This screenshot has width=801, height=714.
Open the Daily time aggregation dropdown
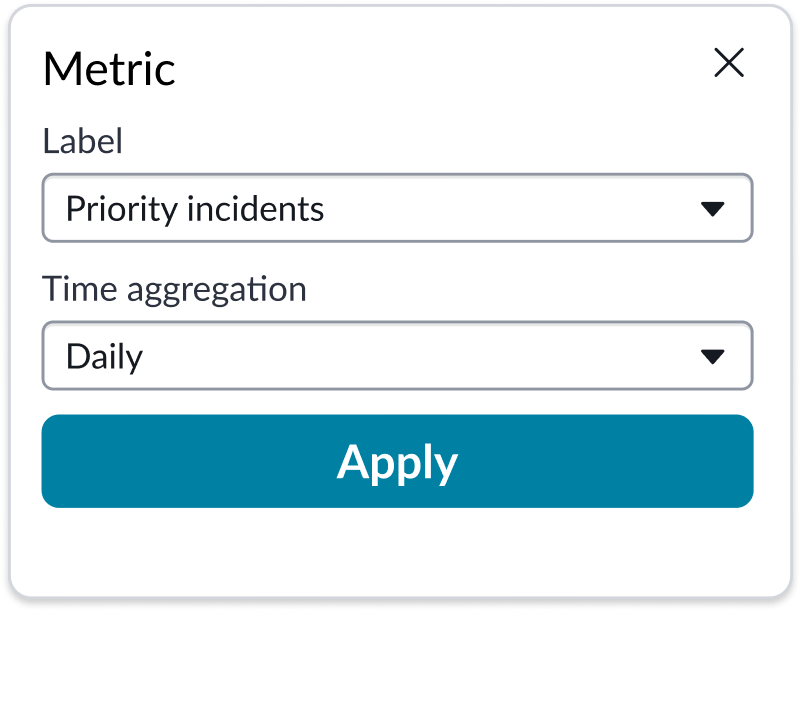pyautogui.click(x=397, y=355)
